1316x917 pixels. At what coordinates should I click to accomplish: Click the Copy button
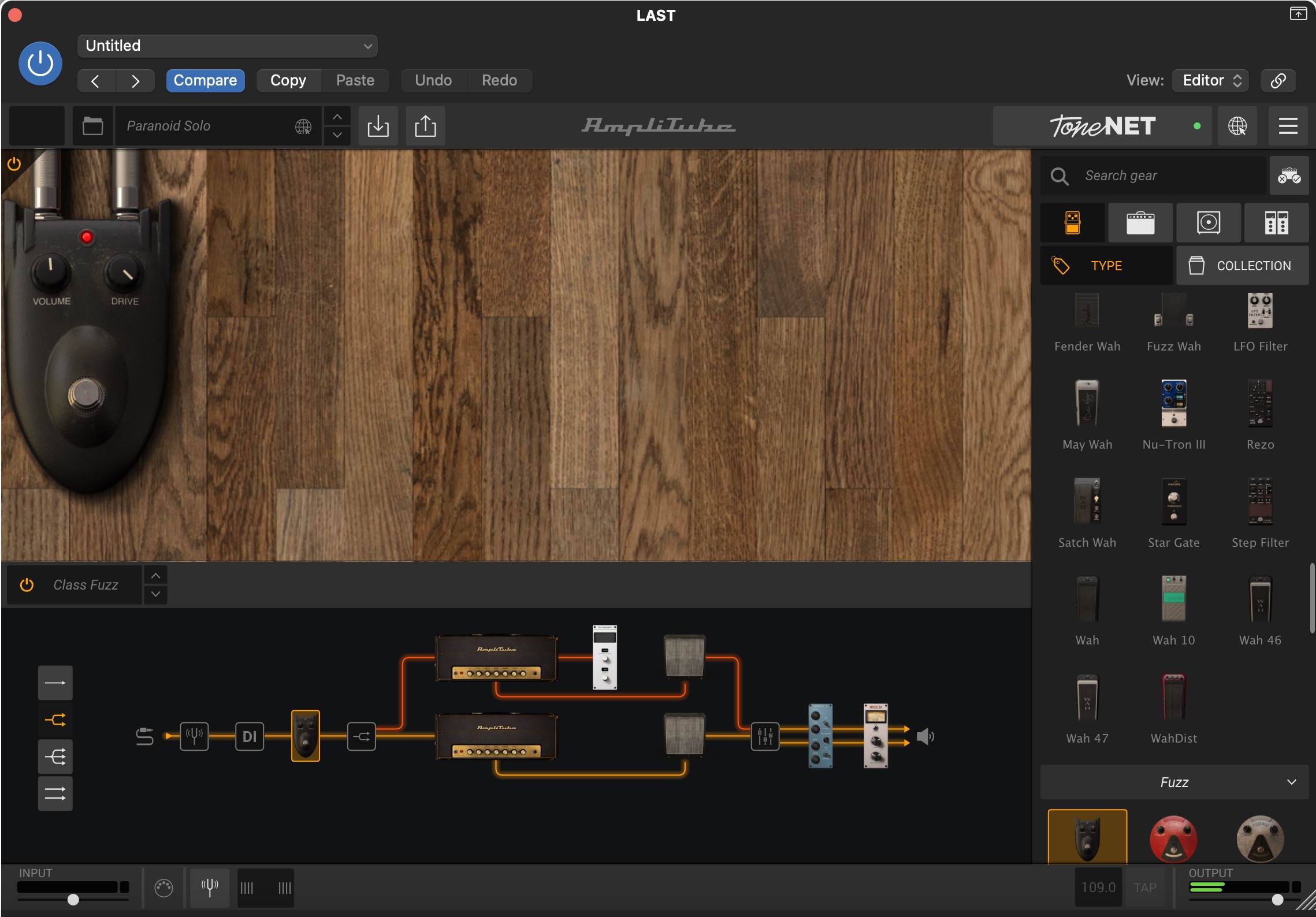pyautogui.click(x=288, y=81)
